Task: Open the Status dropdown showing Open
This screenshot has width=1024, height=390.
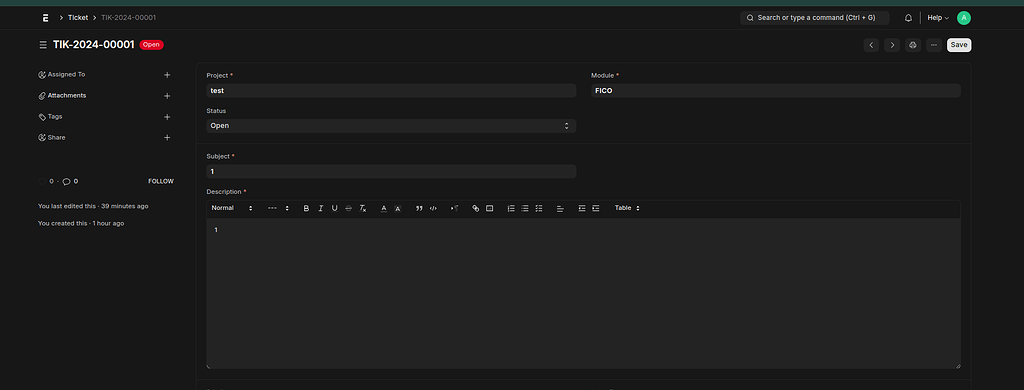Action: [x=391, y=125]
